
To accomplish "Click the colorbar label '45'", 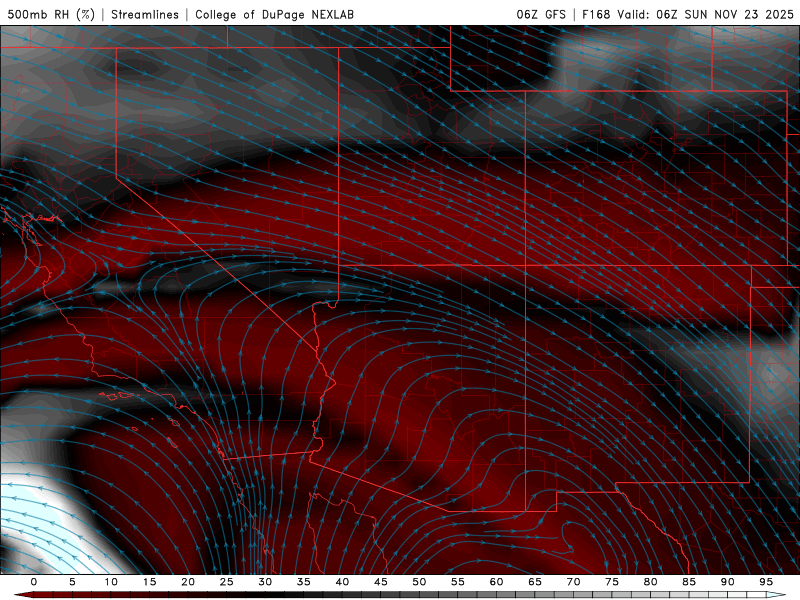I will (x=381, y=582).
